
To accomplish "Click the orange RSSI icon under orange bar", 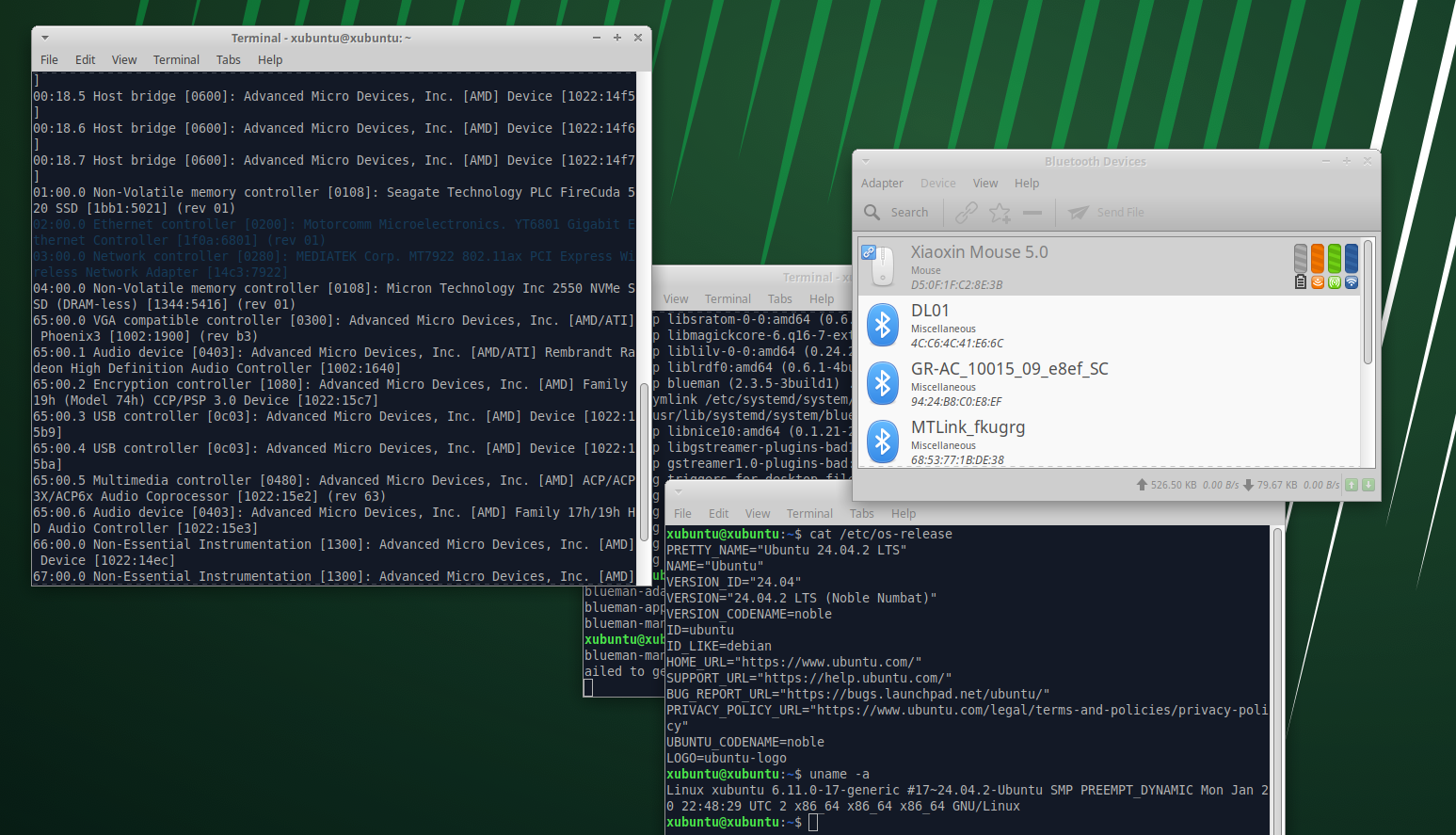I will point(1318,281).
